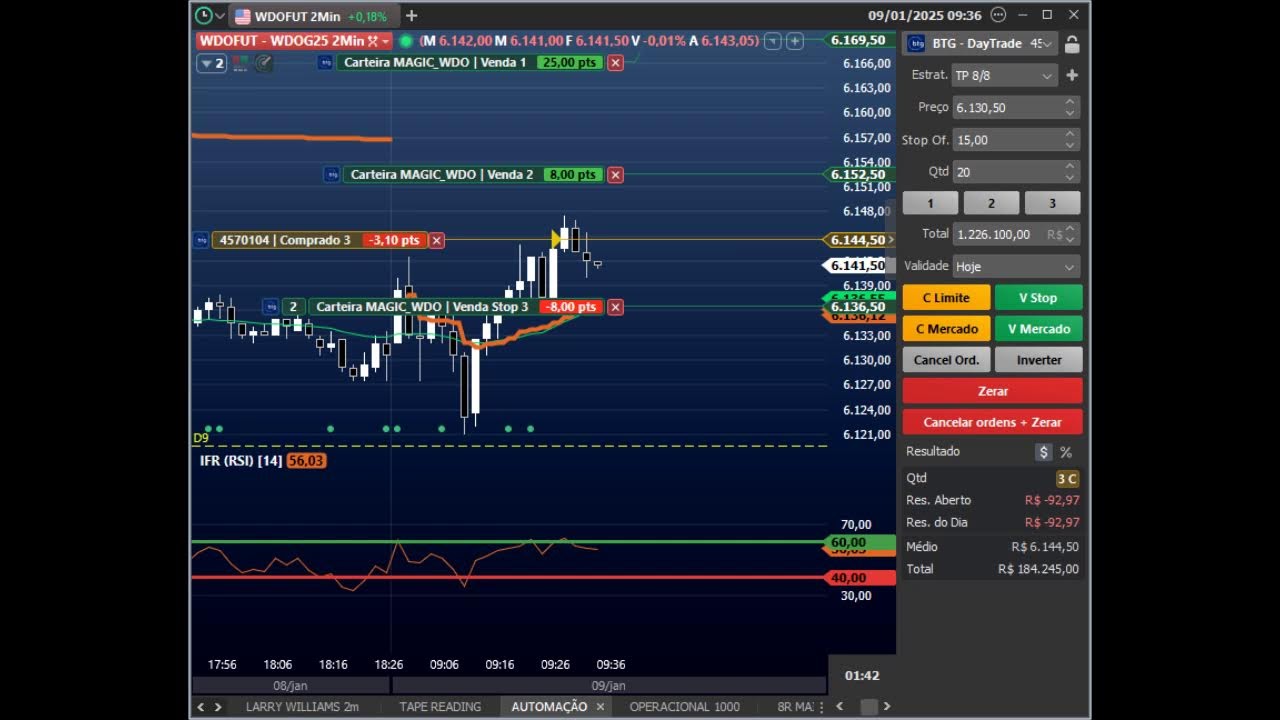Cancel the Venda 2 order with its X

coord(615,174)
